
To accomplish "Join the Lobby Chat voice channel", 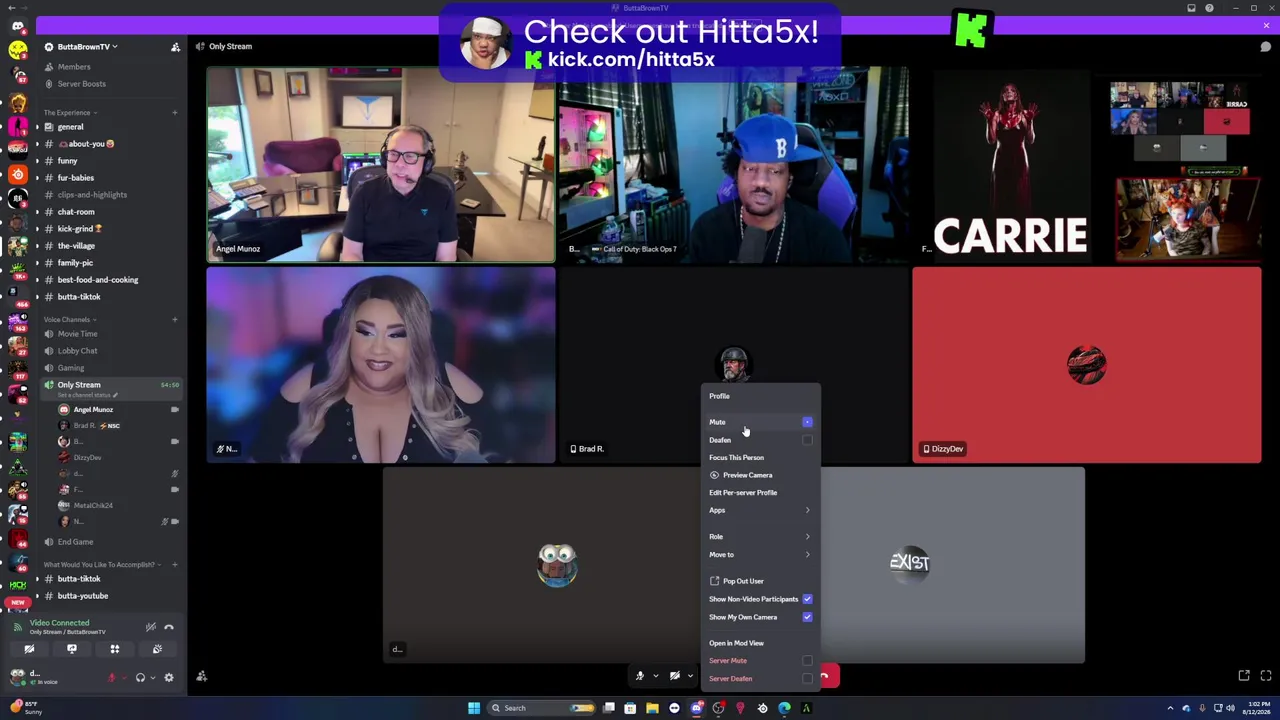I will [x=110, y=351].
